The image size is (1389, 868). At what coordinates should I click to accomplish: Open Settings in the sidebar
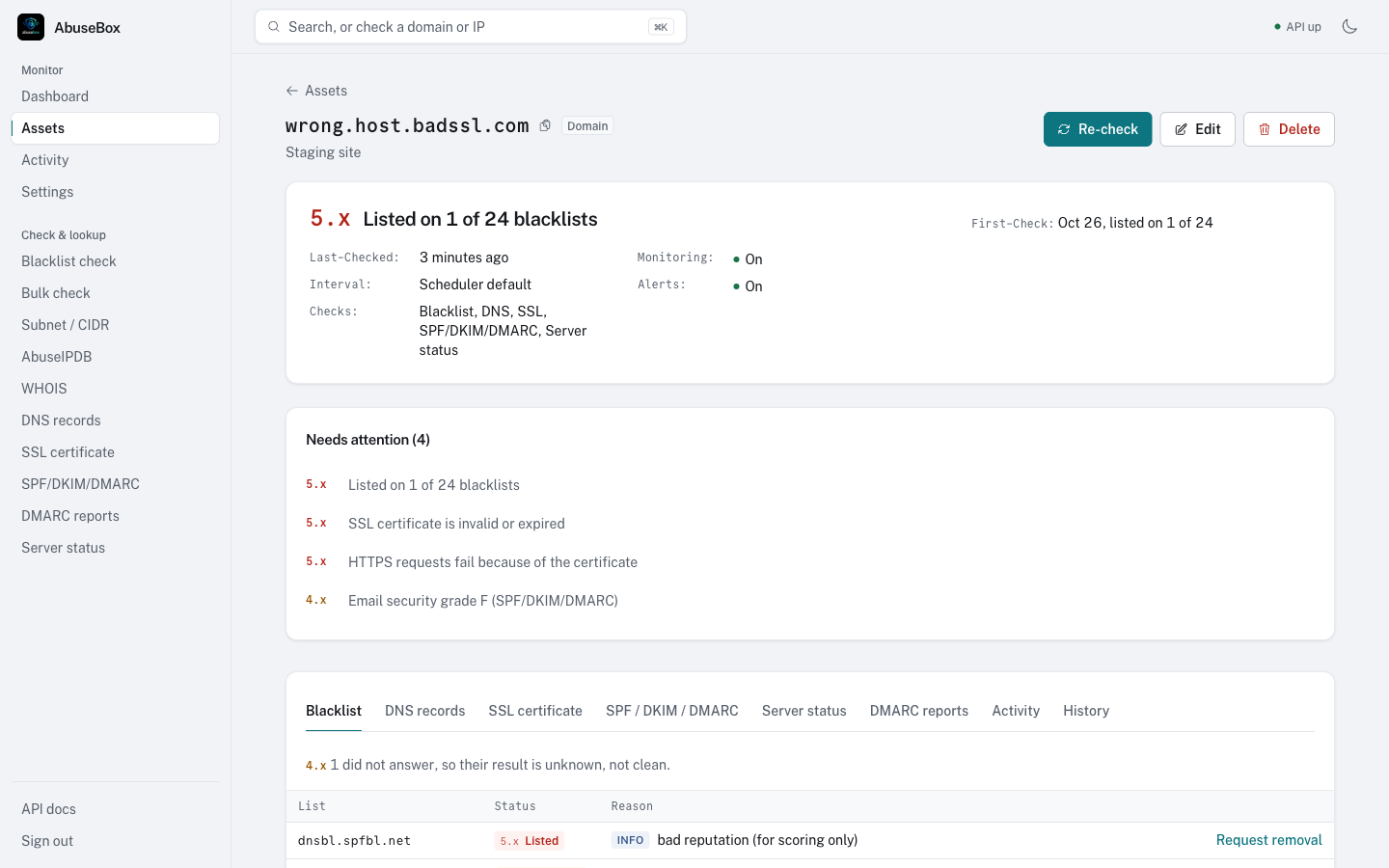116,192
